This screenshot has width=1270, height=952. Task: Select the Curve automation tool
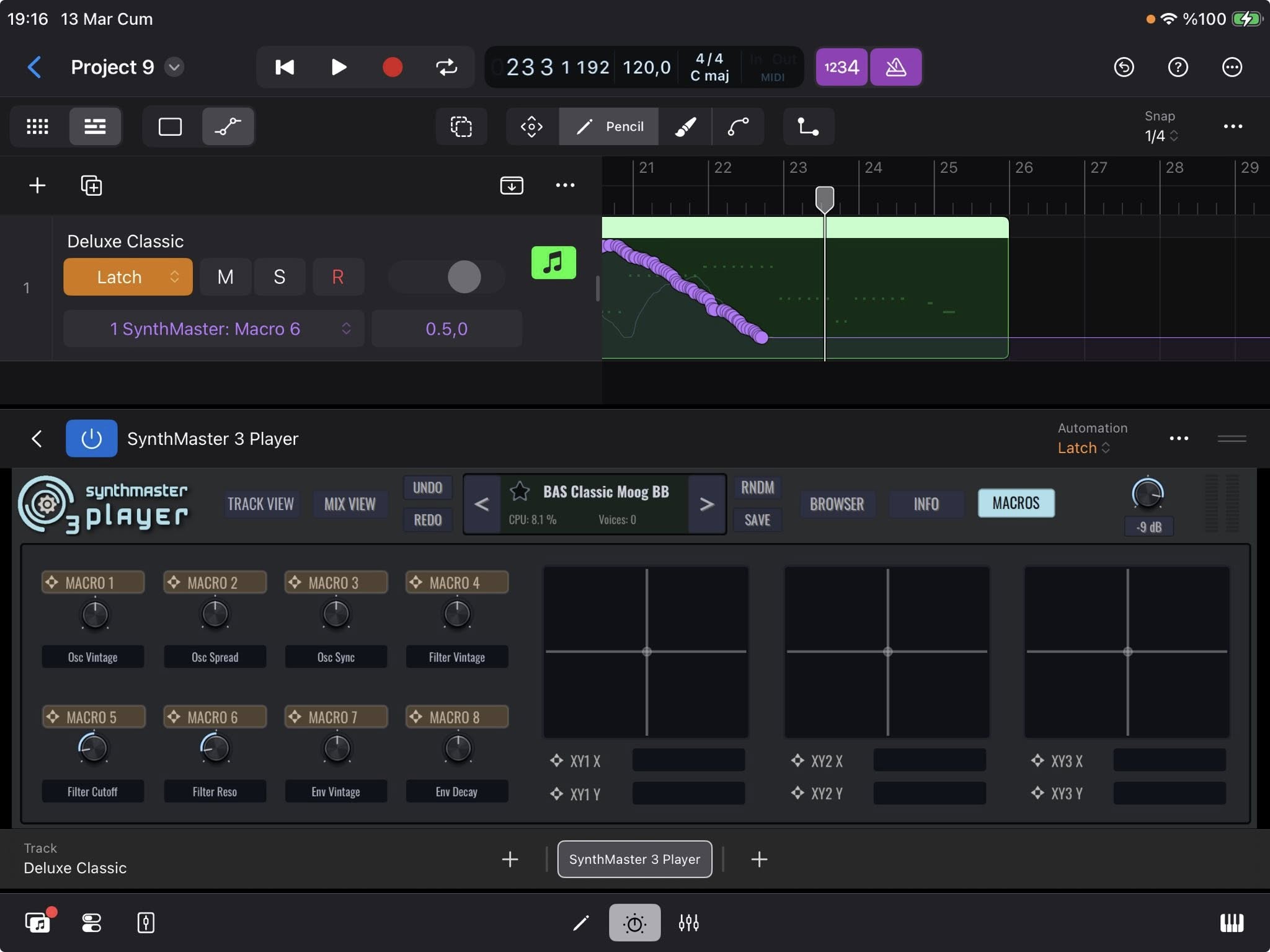[738, 126]
